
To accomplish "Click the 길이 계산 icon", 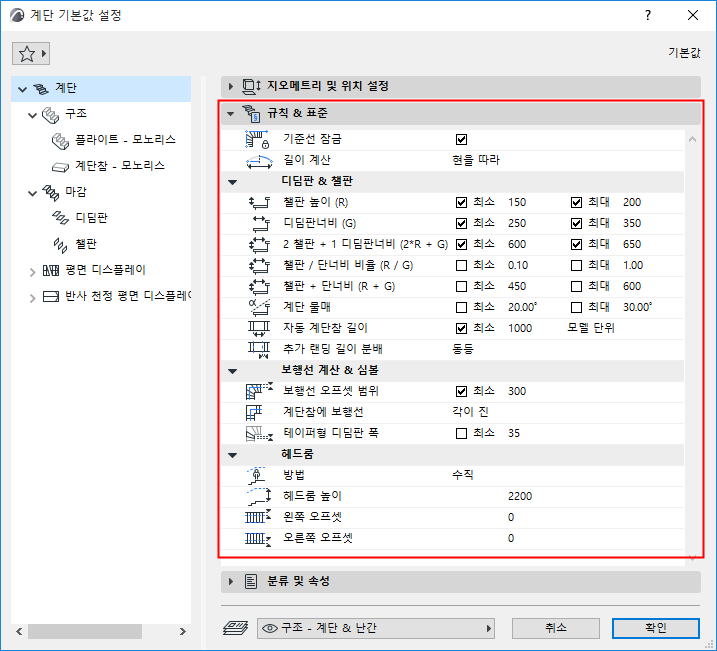I will (259, 161).
